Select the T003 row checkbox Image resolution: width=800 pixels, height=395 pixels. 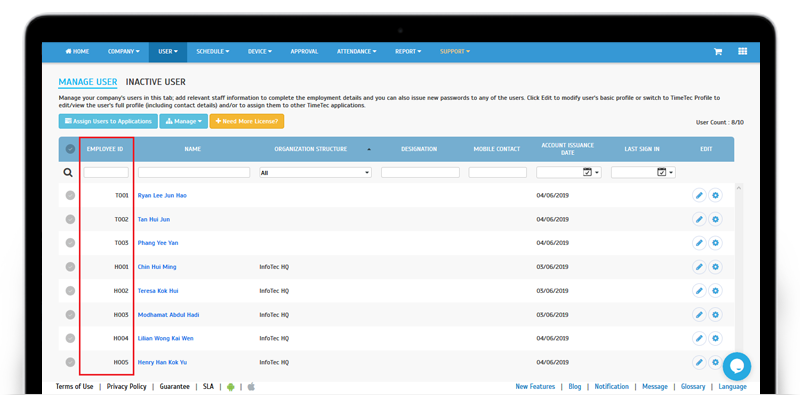(70, 243)
